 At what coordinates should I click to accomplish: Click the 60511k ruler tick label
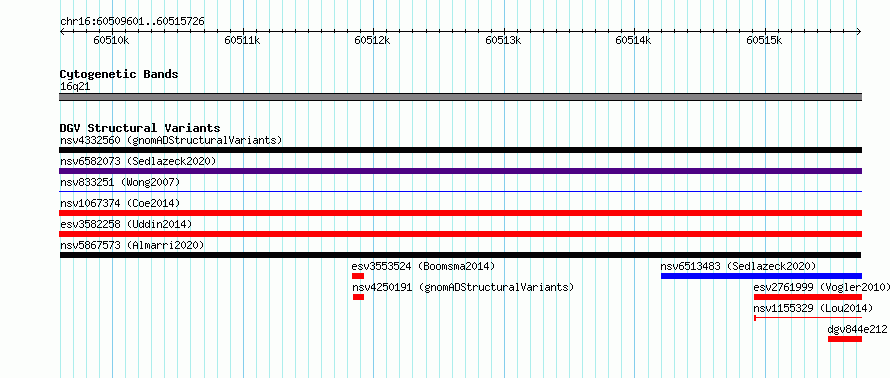[242, 40]
